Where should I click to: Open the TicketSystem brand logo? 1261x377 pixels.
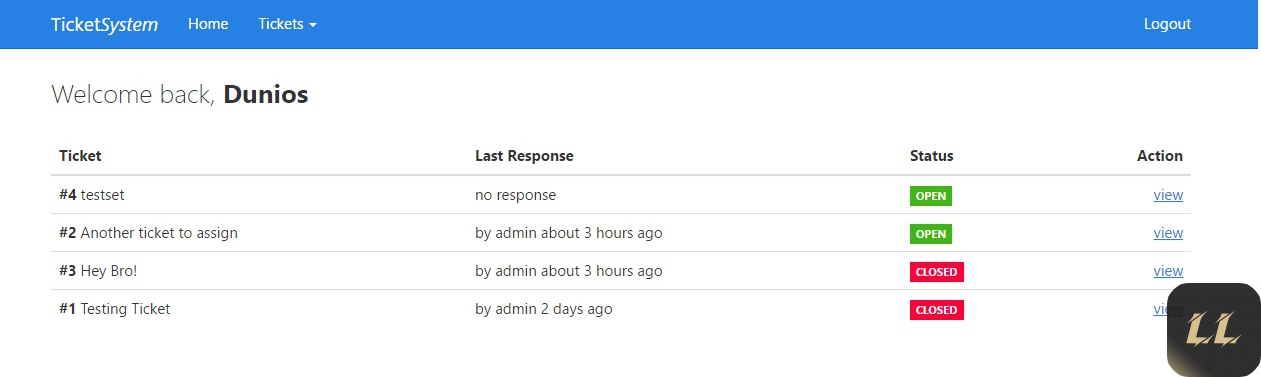click(x=105, y=24)
